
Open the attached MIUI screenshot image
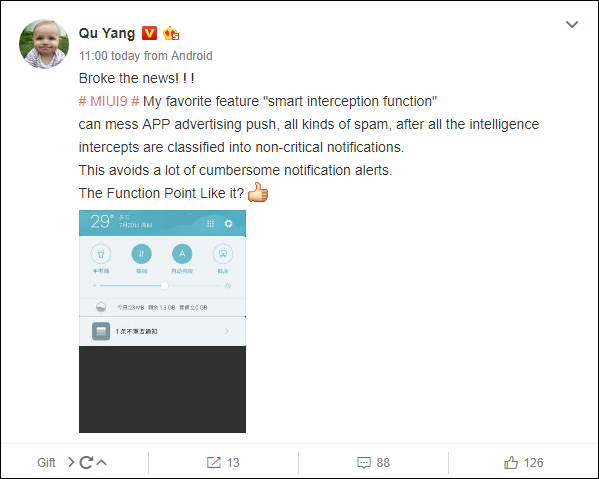pos(162,321)
